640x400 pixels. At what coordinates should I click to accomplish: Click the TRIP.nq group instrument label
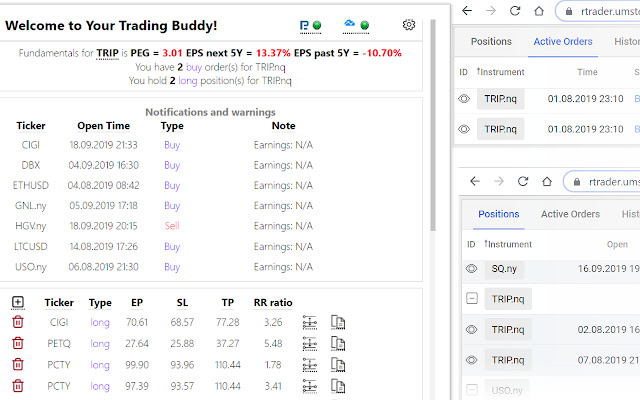(x=508, y=299)
